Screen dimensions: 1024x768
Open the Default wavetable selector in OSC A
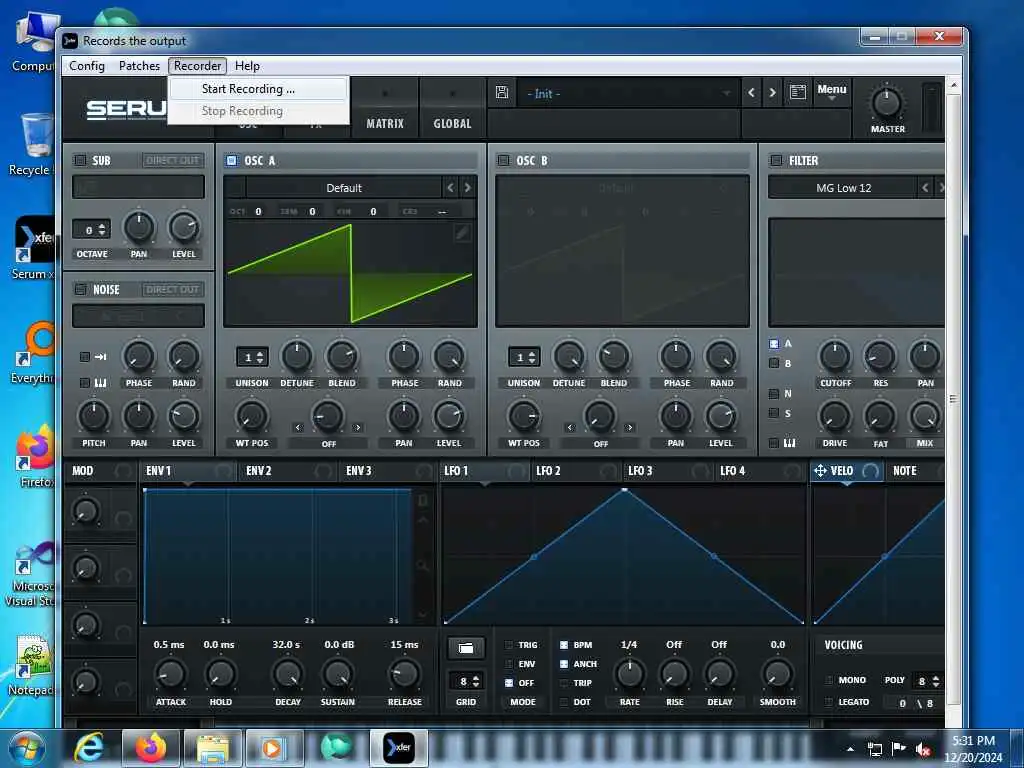[344, 188]
